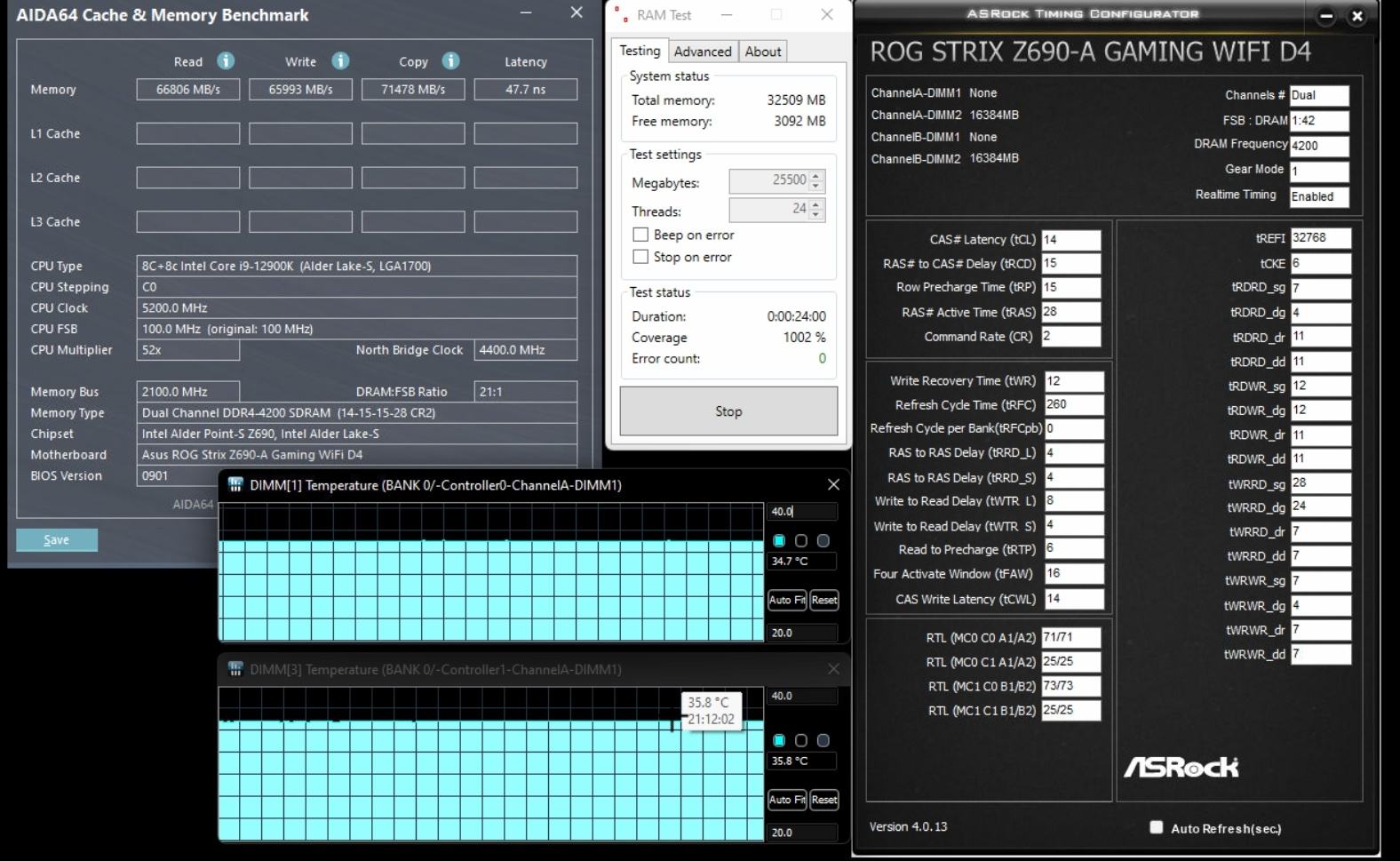Minimize the ASRock Timing Configurator window
The height and width of the screenshot is (861, 1400).
point(1326,16)
